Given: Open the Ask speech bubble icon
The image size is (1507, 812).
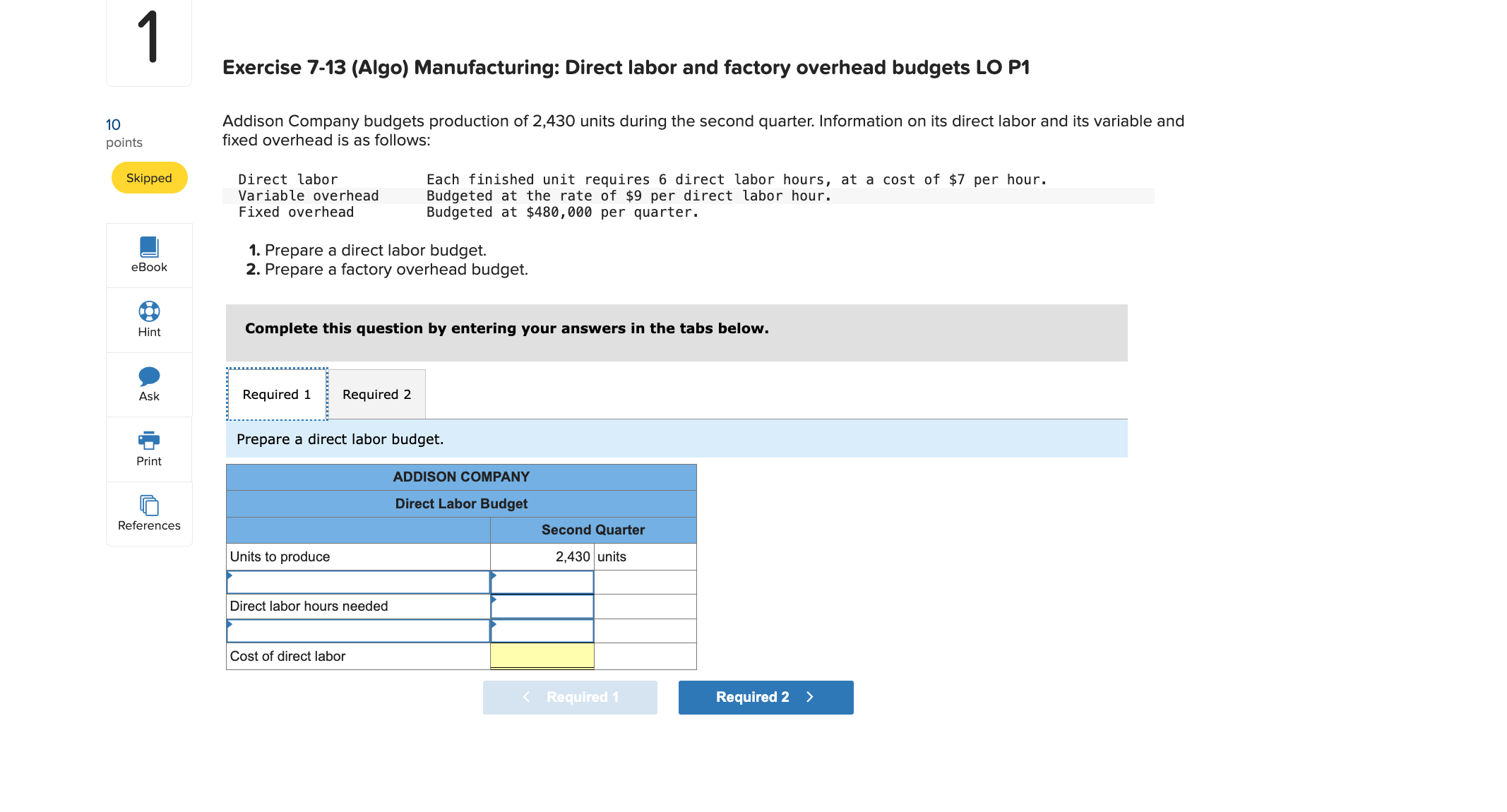Looking at the screenshot, I should pyautogui.click(x=149, y=376).
